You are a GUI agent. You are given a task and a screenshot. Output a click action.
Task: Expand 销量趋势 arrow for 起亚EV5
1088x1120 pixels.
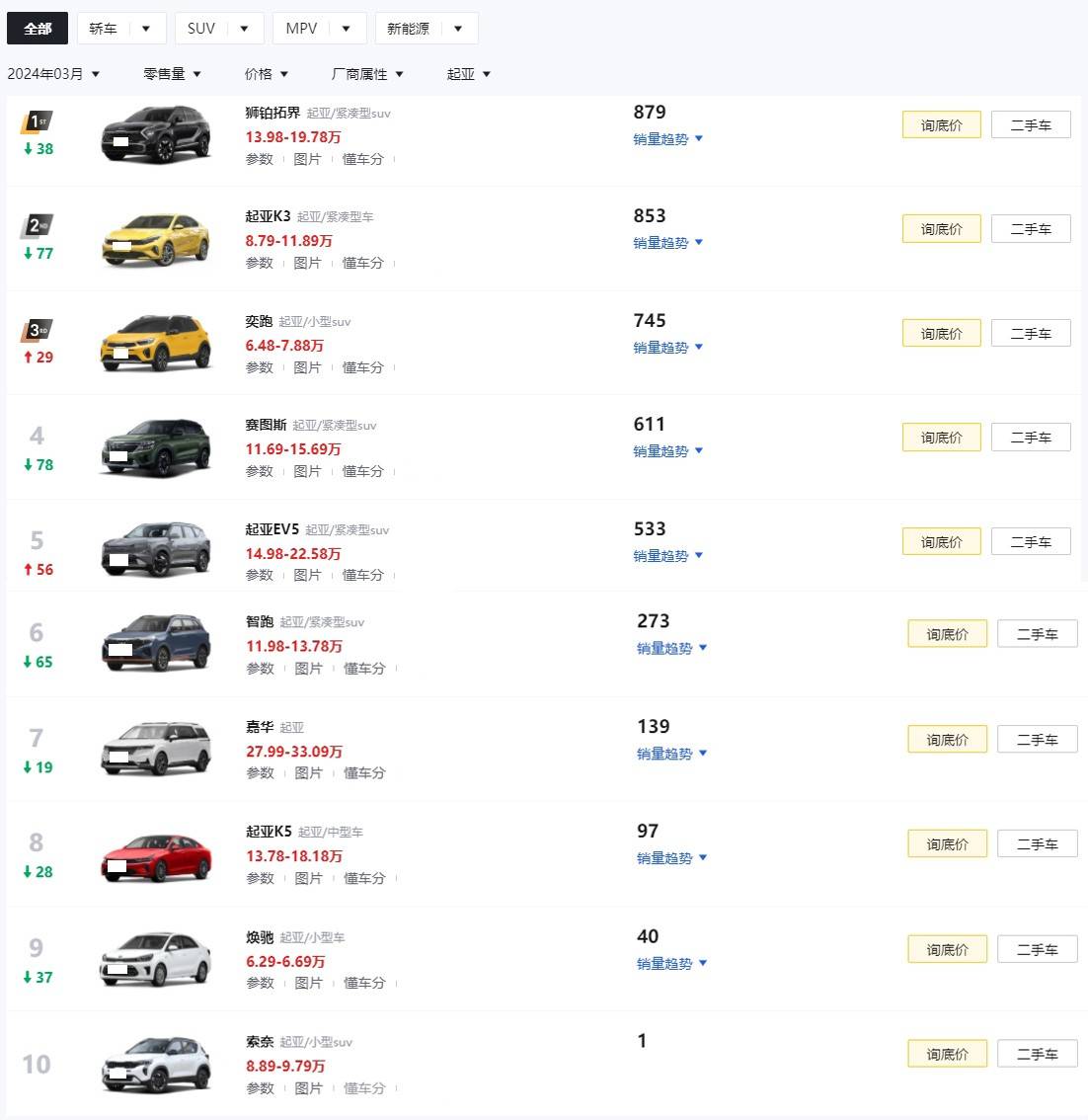699,555
